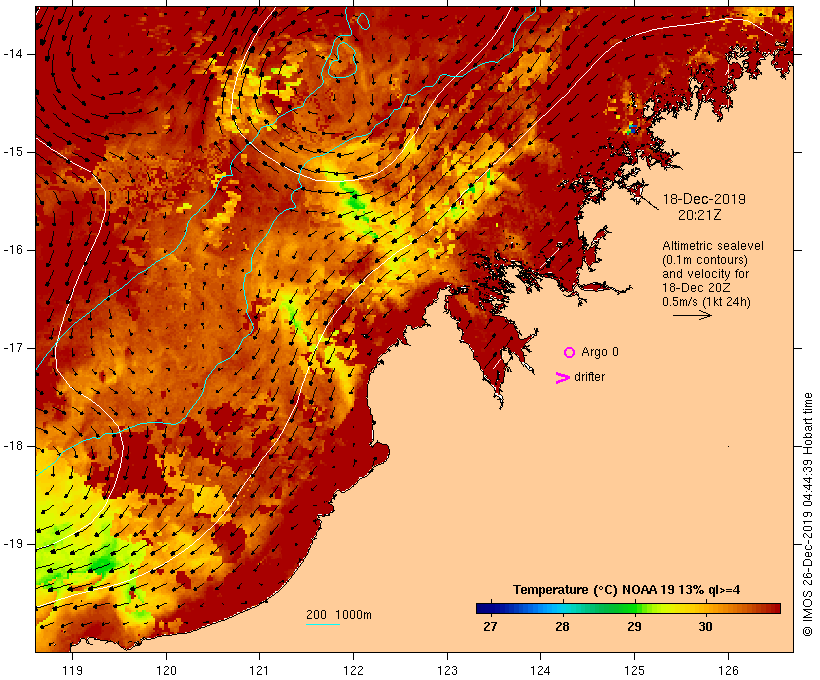Image resolution: width=820 pixels, height=680 pixels.
Task: Click the 'and velocity for' caption line
Action: click(705, 274)
